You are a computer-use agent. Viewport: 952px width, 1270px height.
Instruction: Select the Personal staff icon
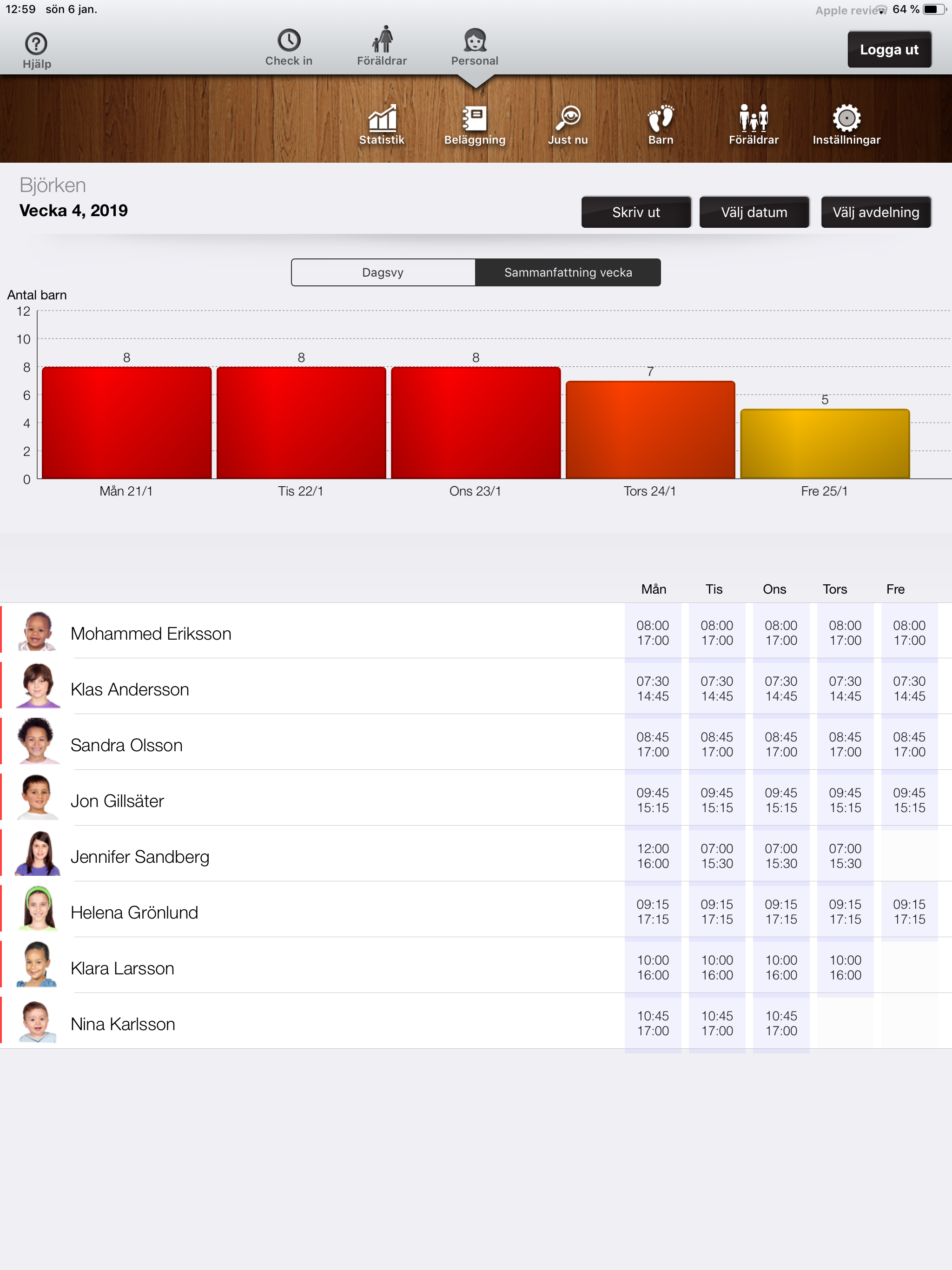coord(475,47)
